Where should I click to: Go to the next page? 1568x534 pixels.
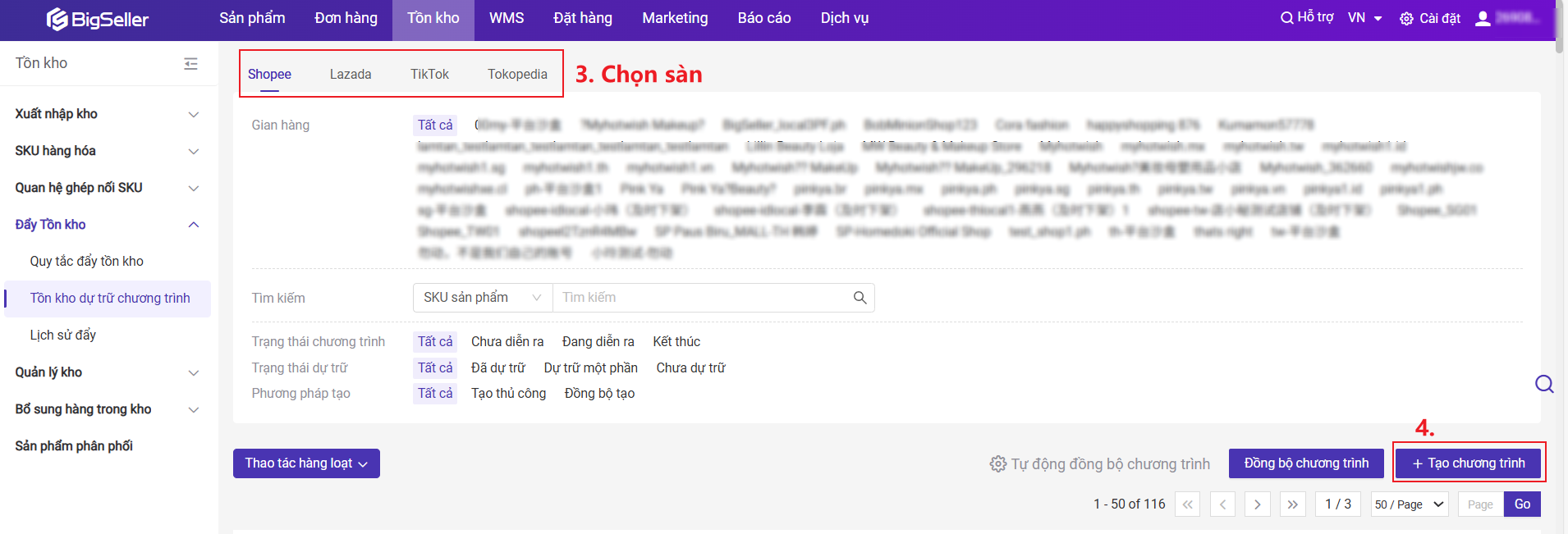[x=1258, y=504]
